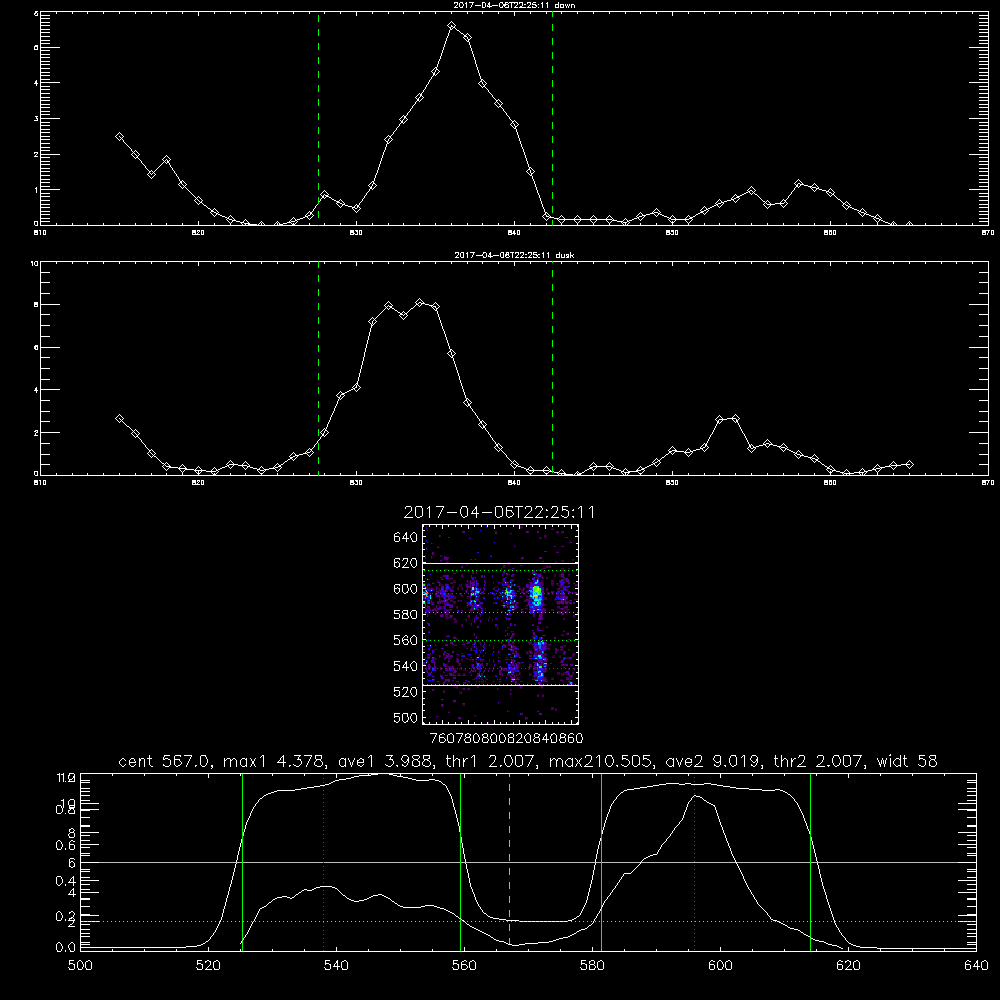Click the '640' y-axis label beside the image
The image size is (1000, 1000).
[x=406, y=537]
